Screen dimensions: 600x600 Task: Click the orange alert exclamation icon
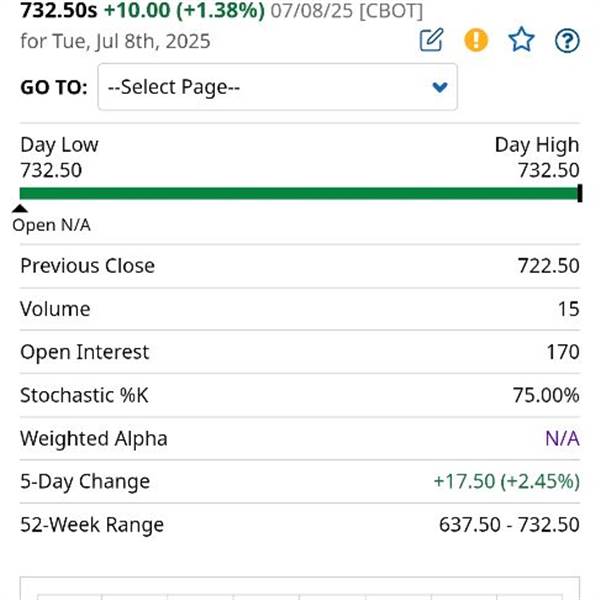476,40
